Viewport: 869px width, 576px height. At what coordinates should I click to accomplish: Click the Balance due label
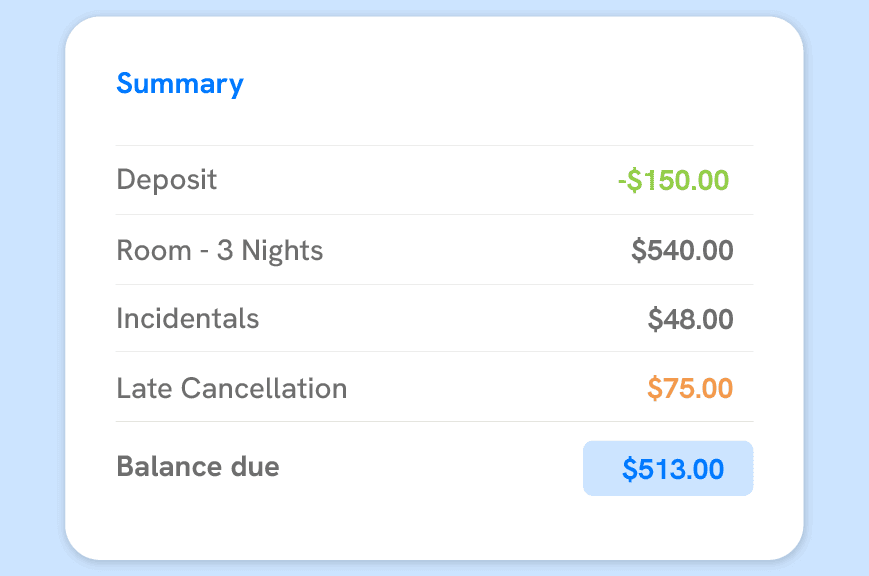[x=197, y=467]
